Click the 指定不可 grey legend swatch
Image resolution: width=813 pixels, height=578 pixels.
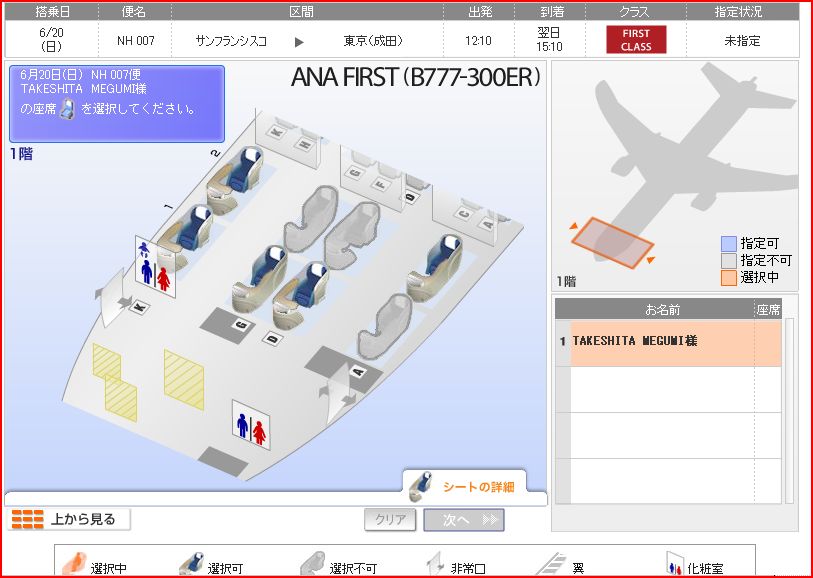tap(728, 261)
